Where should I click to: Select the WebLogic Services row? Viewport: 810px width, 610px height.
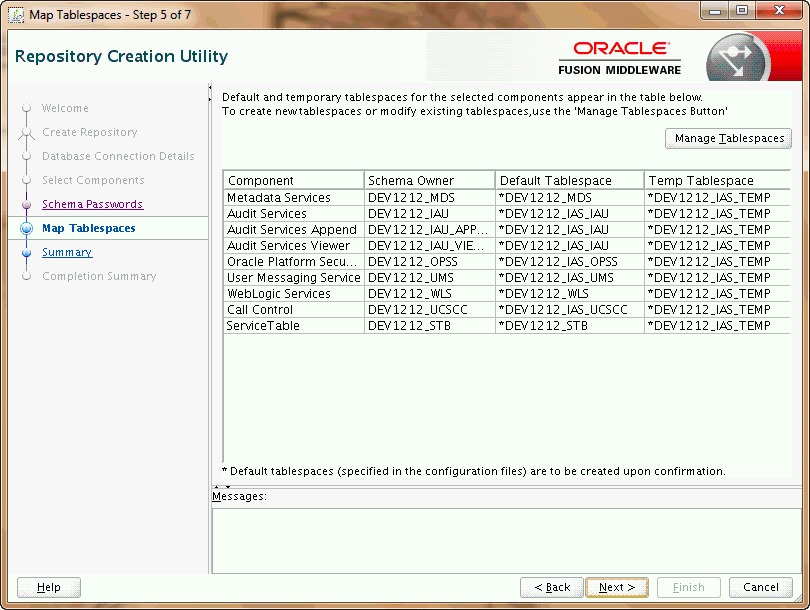click(x=507, y=294)
